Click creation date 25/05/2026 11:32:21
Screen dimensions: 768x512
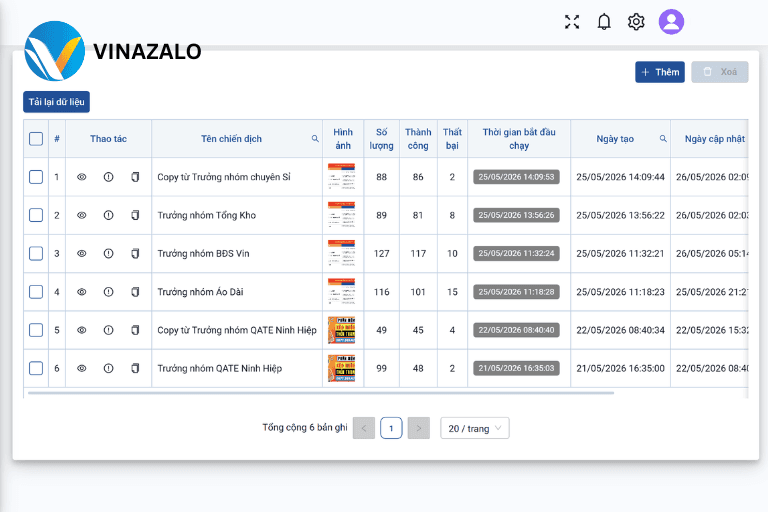pyautogui.click(x=620, y=253)
